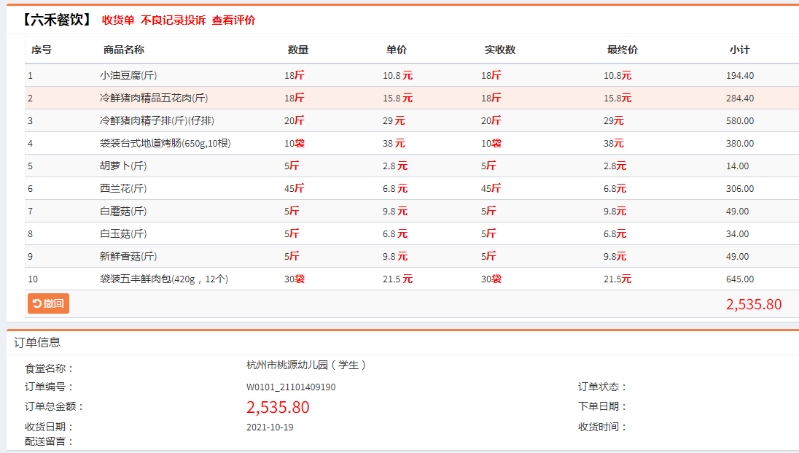The width and height of the screenshot is (799, 453).
Task: Click order total amount 2,535.80
Action: click(x=278, y=407)
